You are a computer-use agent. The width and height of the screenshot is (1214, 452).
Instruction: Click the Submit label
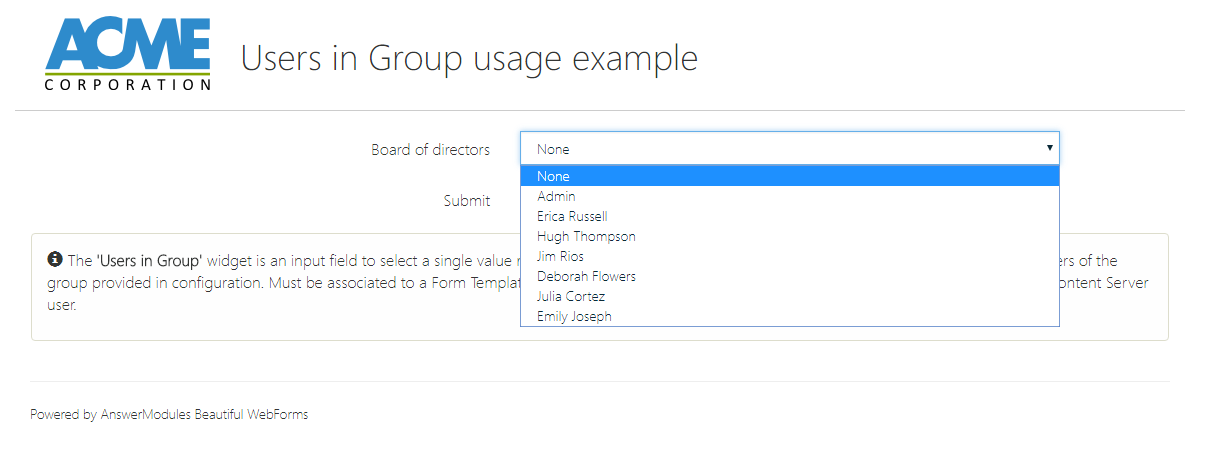click(x=467, y=201)
